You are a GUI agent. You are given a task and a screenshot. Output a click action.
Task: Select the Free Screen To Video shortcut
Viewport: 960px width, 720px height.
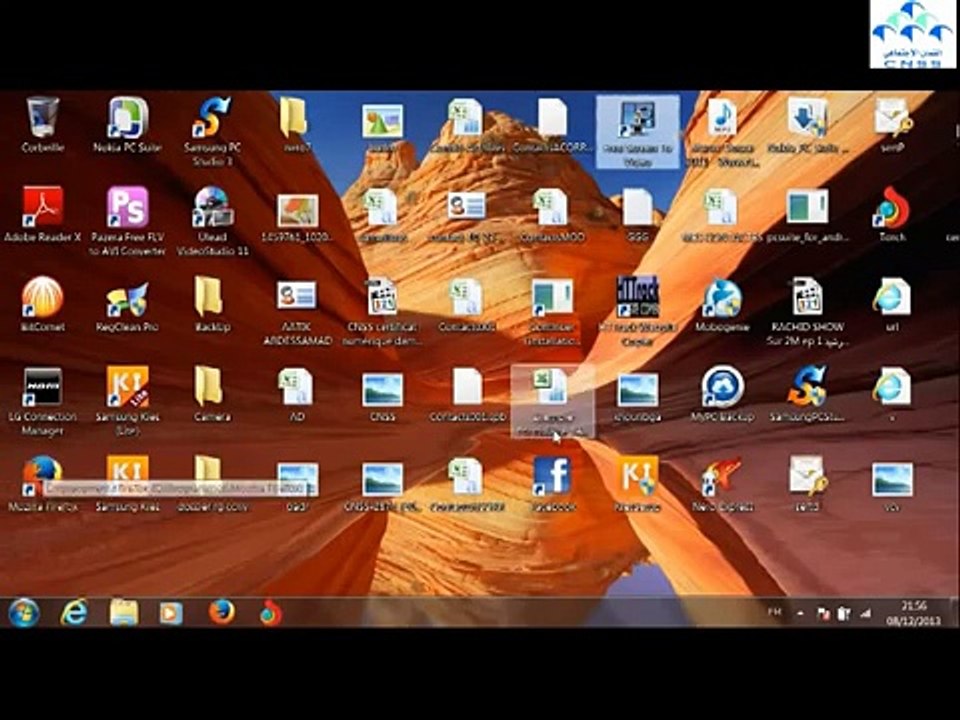[637, 132]
